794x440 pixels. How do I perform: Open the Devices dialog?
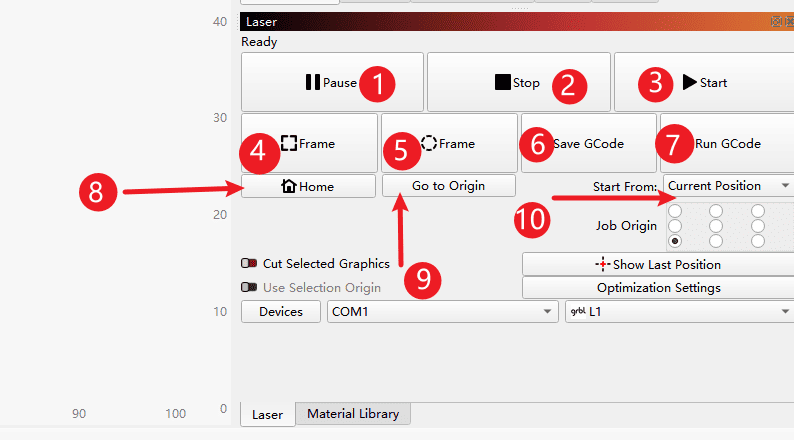point(281,312)
